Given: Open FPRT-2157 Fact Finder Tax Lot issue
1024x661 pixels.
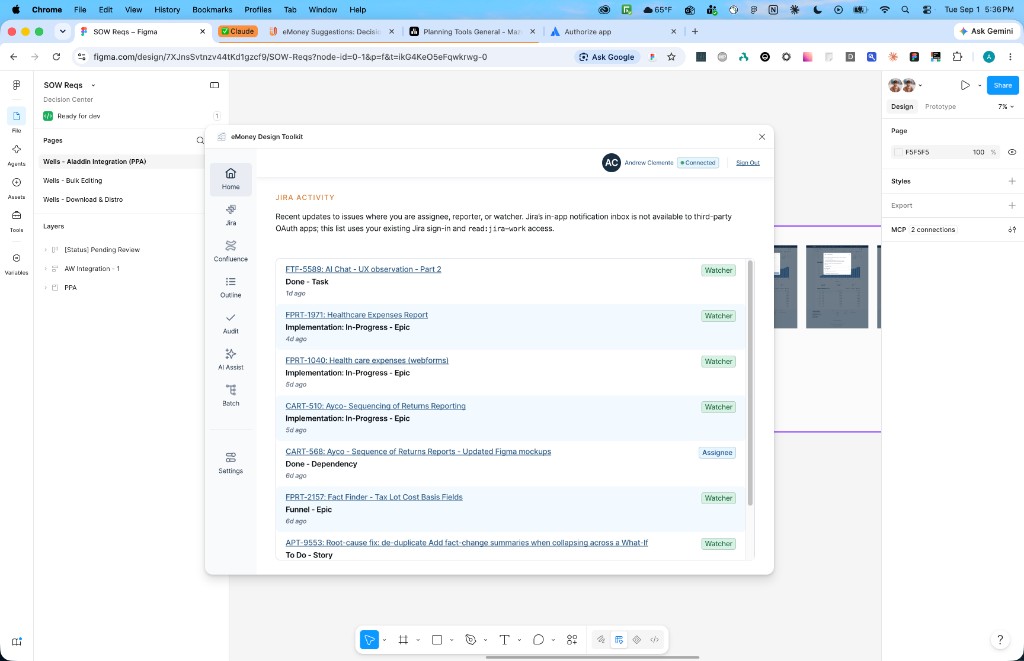Looking at the screenshot, I should tap(374, 497).
